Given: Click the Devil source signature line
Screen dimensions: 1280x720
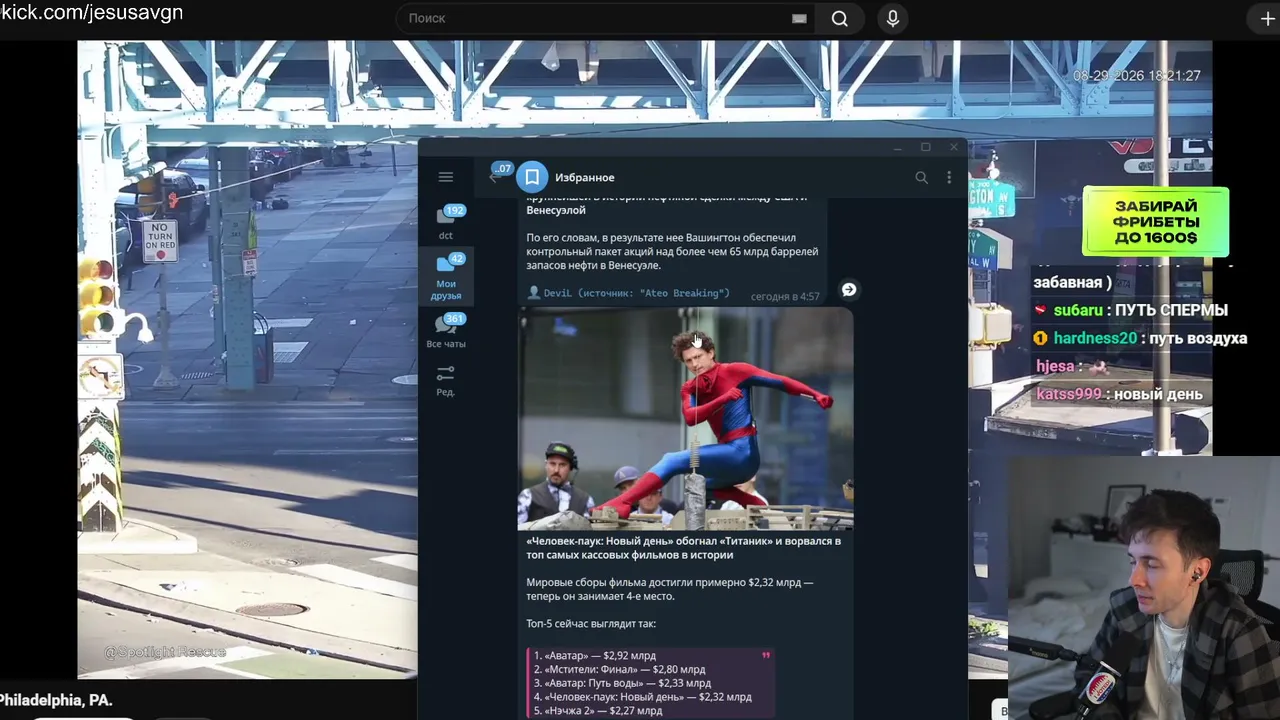Looking at the screenshot, I should (629, 293).
